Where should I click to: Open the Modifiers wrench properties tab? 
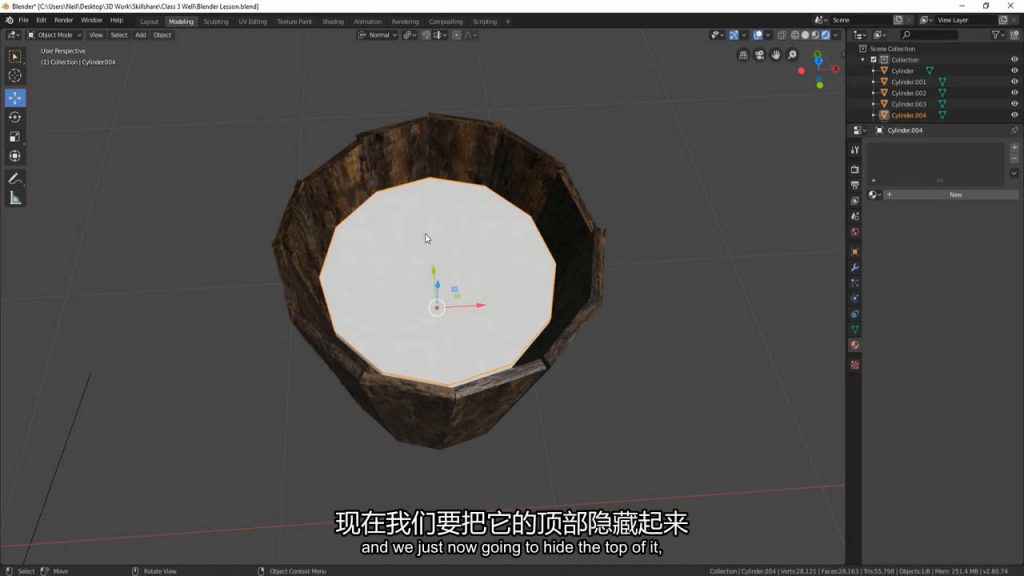coord(855,267)
